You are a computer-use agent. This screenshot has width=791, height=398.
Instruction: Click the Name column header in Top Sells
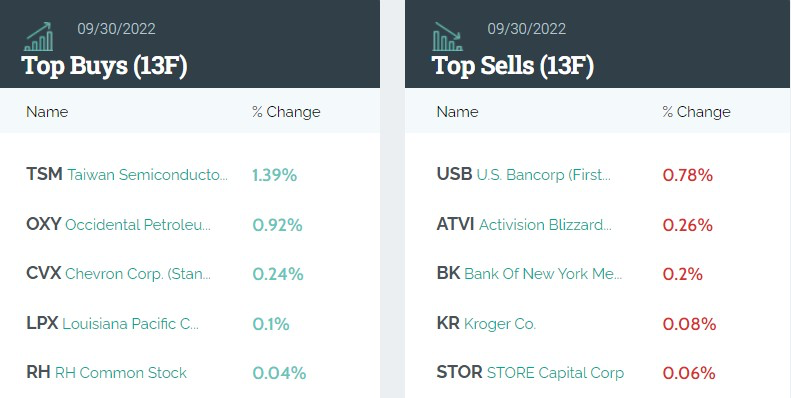point(457,111)
